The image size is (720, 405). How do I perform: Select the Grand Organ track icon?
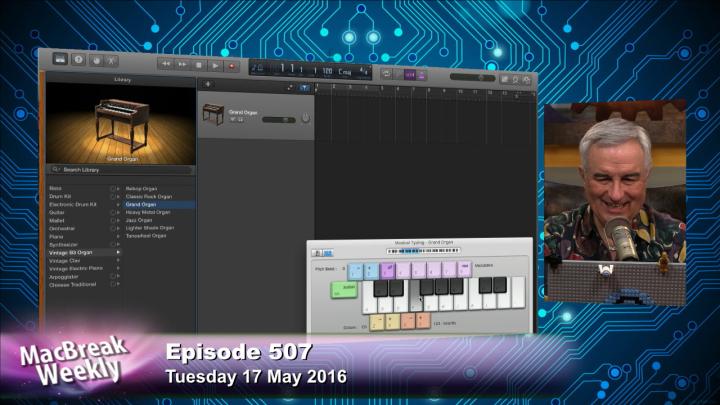click(x=213, y=114)
